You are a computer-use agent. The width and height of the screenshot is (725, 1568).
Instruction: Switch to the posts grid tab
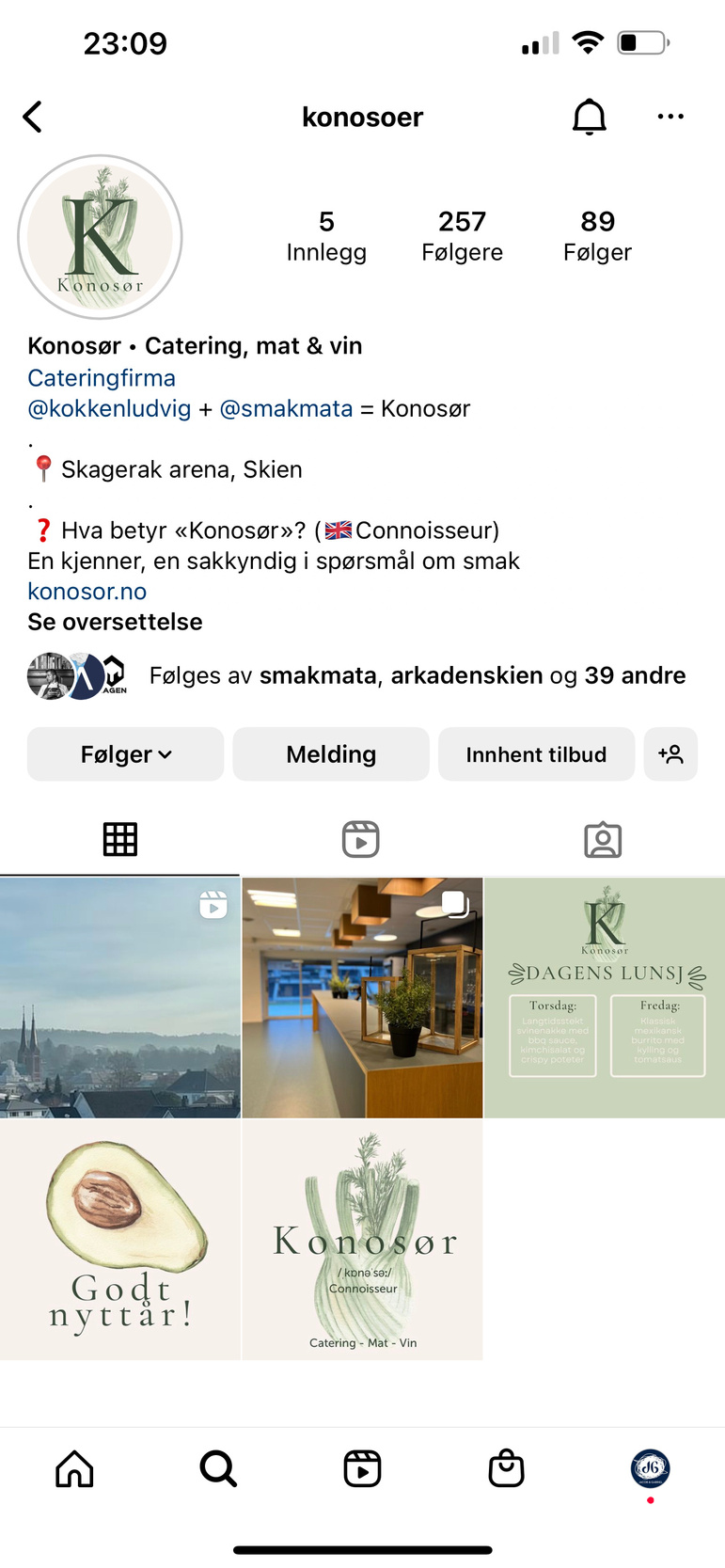[x=120, y=839]
